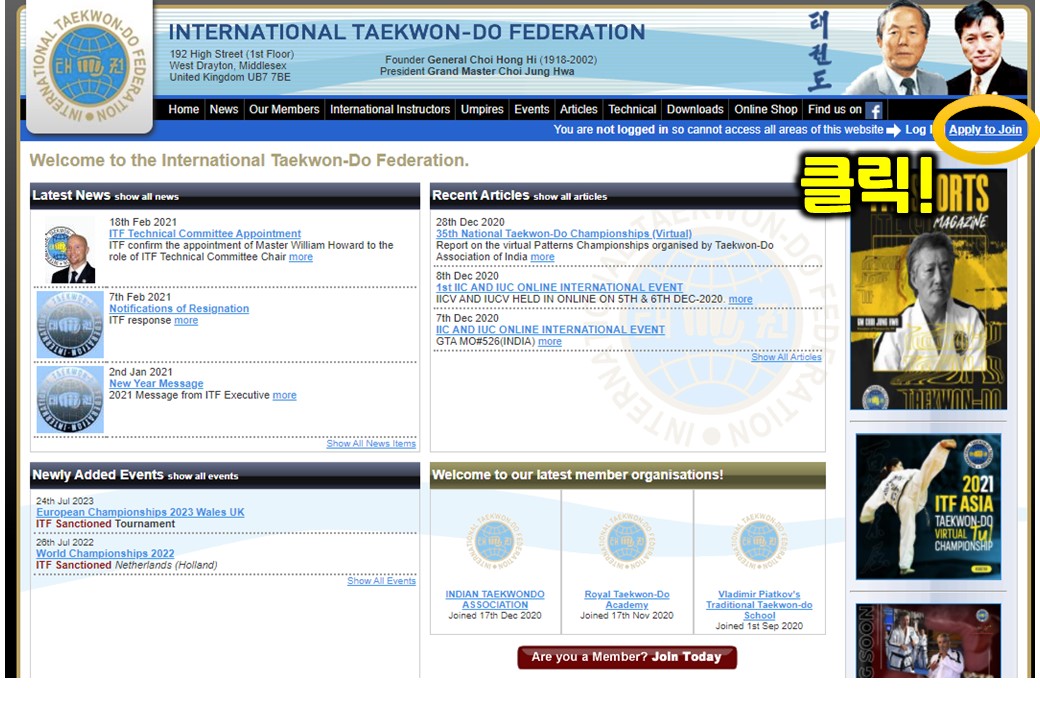1040x720 pixels.
Task: Click the text Joined 1st Sep 2020
Action: (x=759, y=626)
